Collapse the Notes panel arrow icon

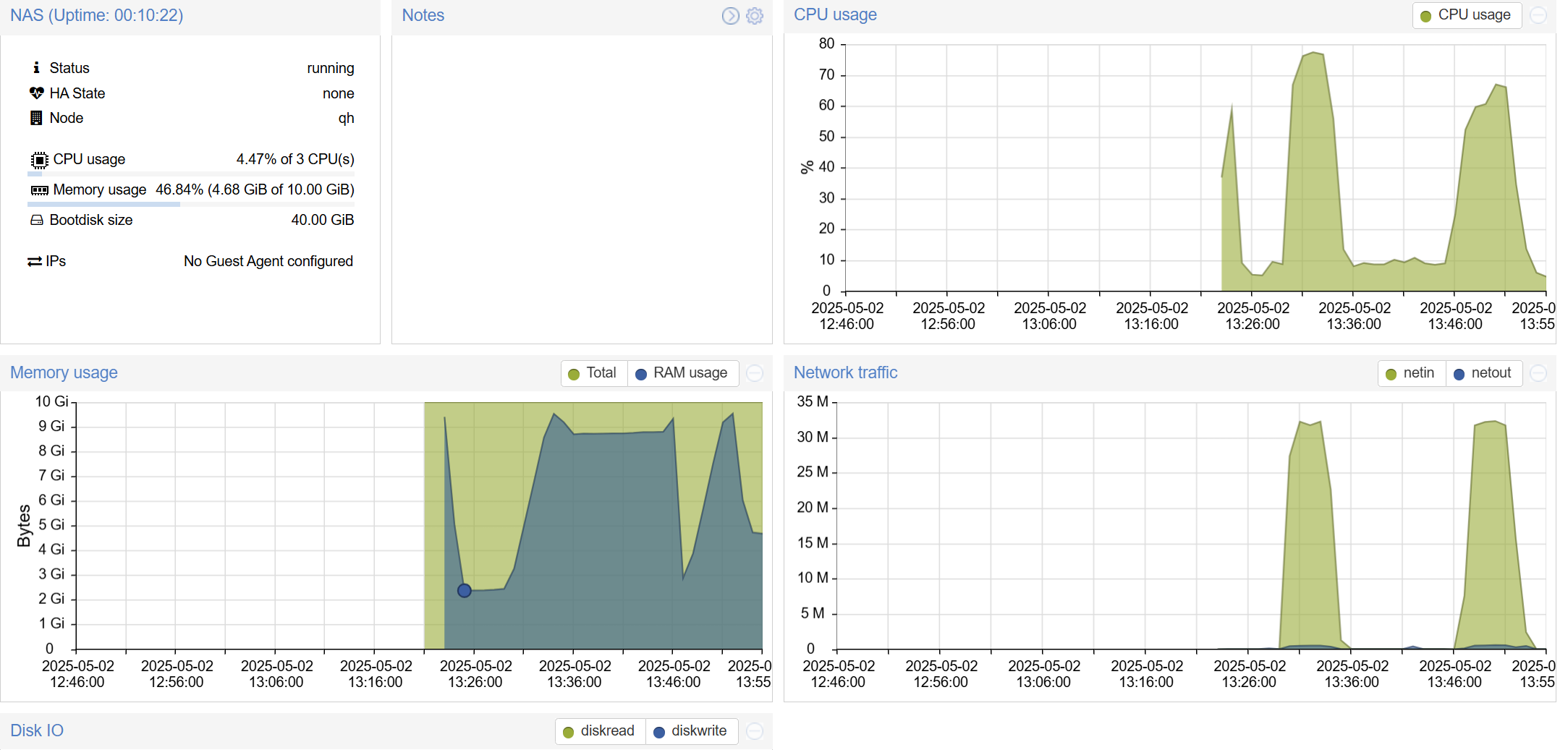pyautogui.click(x=731, y=16)
